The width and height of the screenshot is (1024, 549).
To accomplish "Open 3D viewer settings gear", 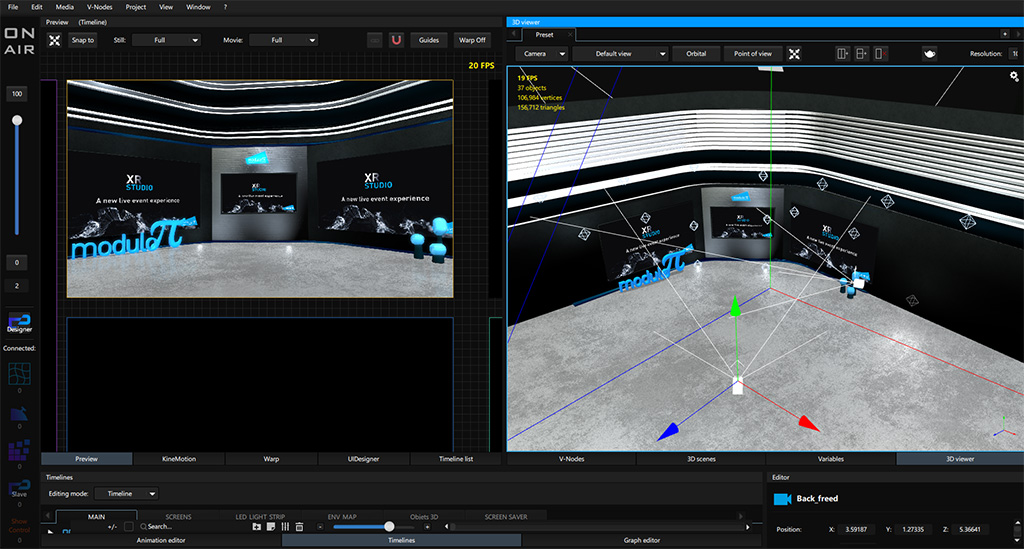I will click(x=1014, y=76).
